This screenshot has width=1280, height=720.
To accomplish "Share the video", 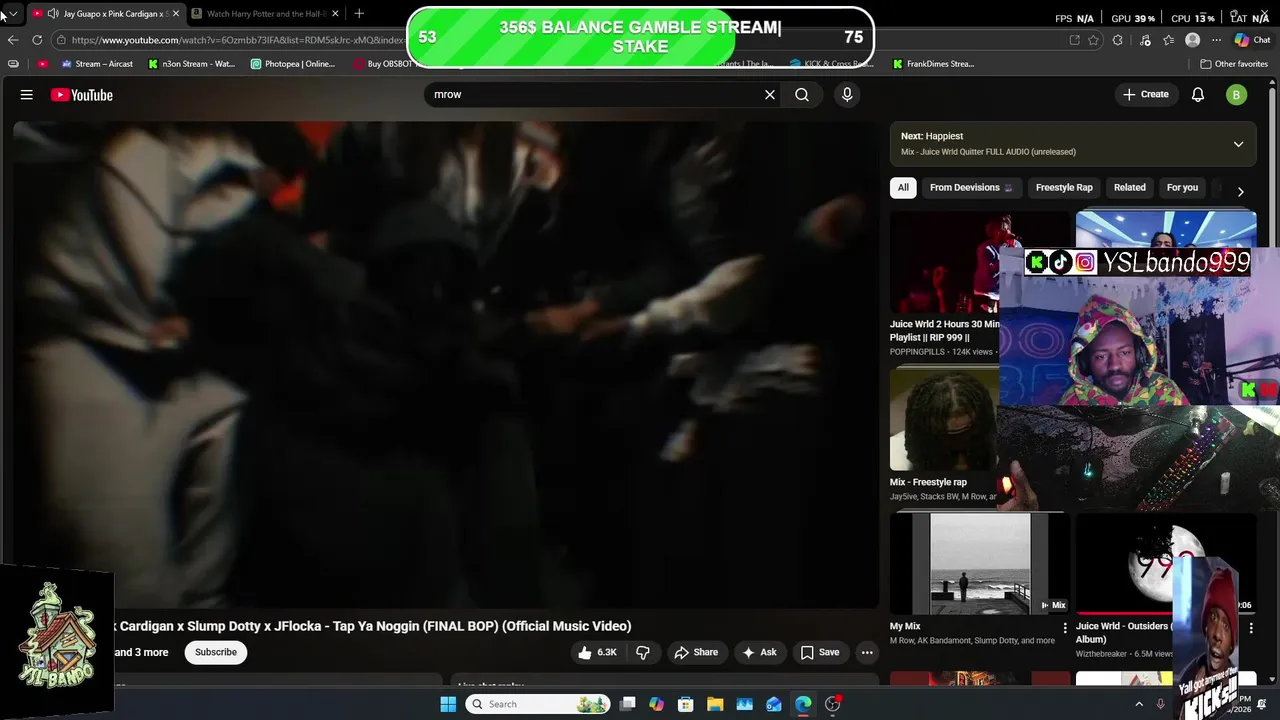I will tap(696, 652).
